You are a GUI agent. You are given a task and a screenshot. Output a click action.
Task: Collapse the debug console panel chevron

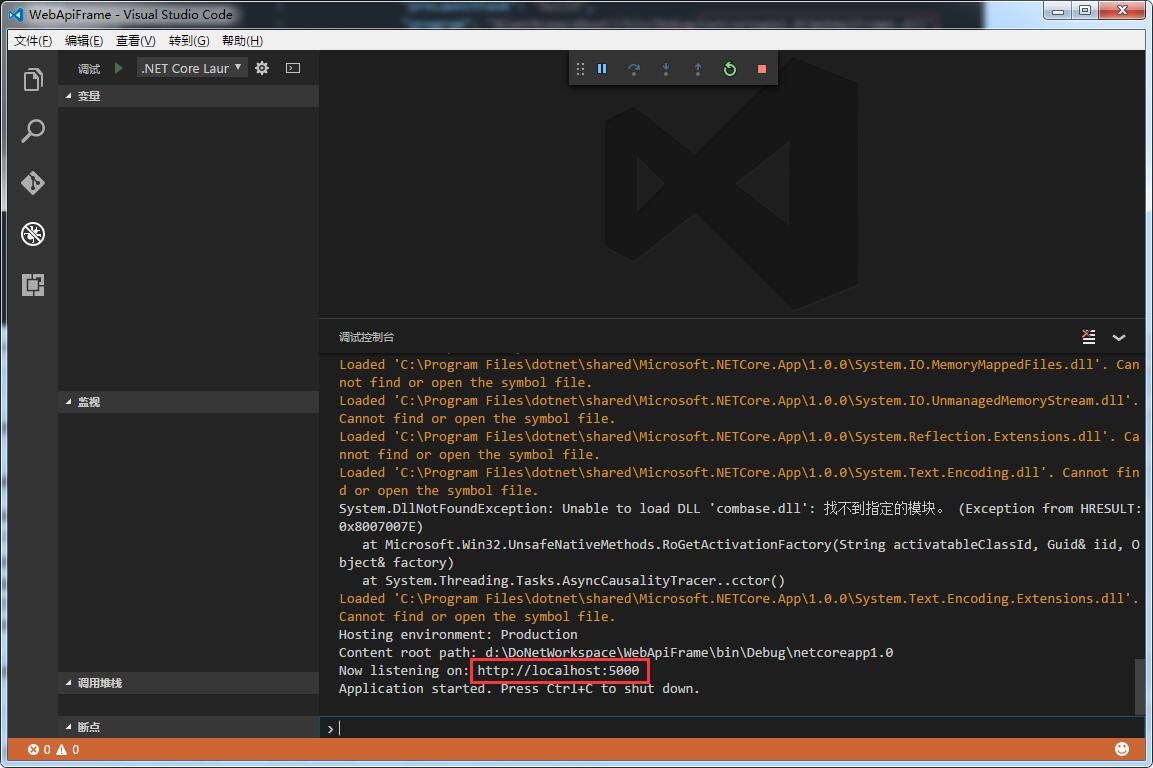(x=1119, y=338)
